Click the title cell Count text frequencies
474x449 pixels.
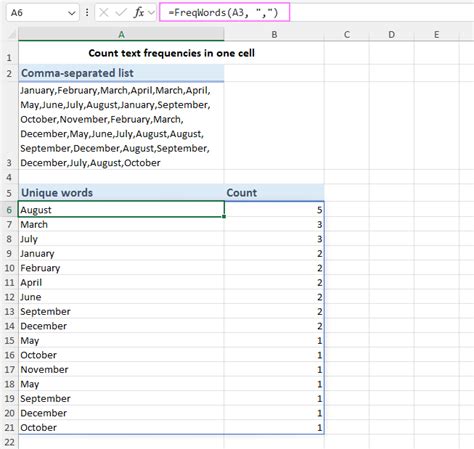click(x=171, y=53)
